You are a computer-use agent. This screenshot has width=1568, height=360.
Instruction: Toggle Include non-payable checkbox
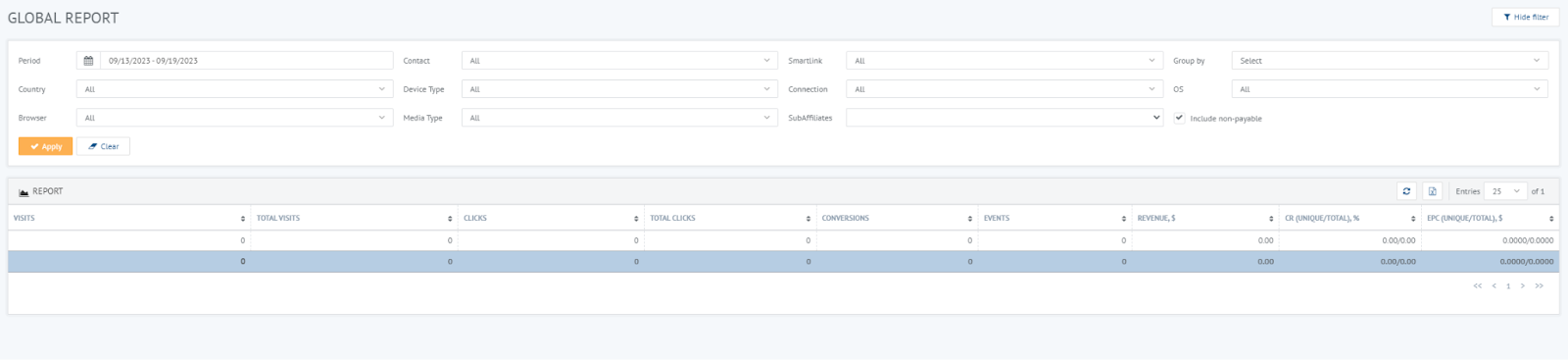pyautogui.click(x=1179, y=118)
